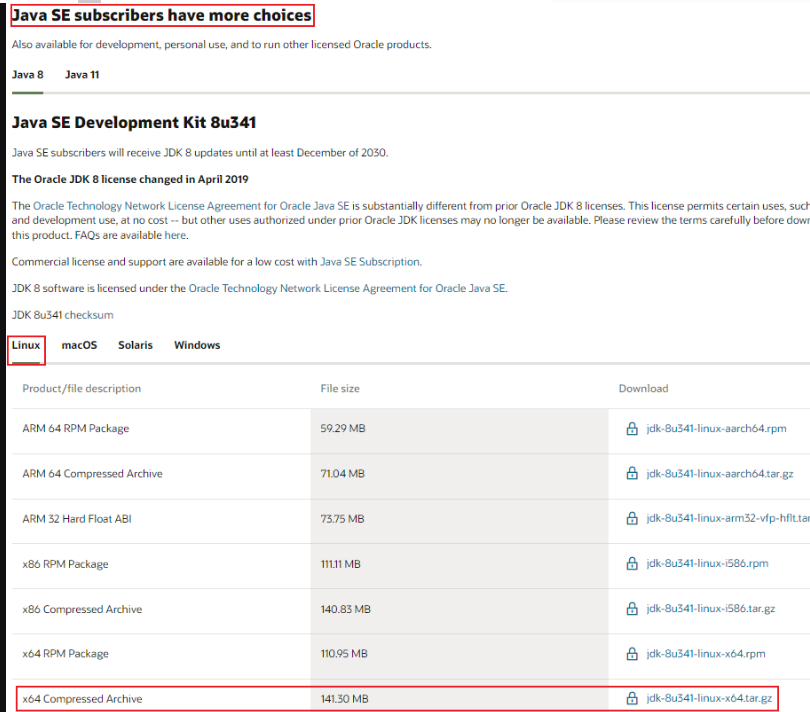The height and width of the screenshot is (712, 810).
Task: Click 'File size' column header
Action: 340,389
